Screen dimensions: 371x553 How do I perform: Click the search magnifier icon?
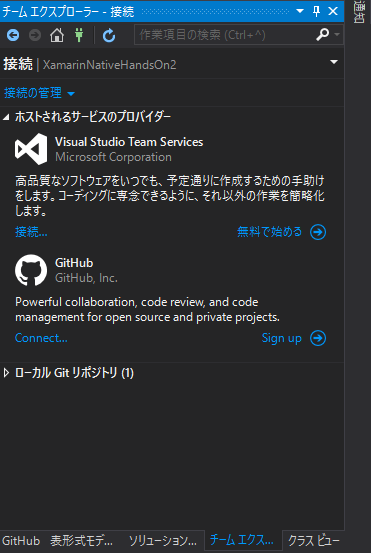coord(322,35)
